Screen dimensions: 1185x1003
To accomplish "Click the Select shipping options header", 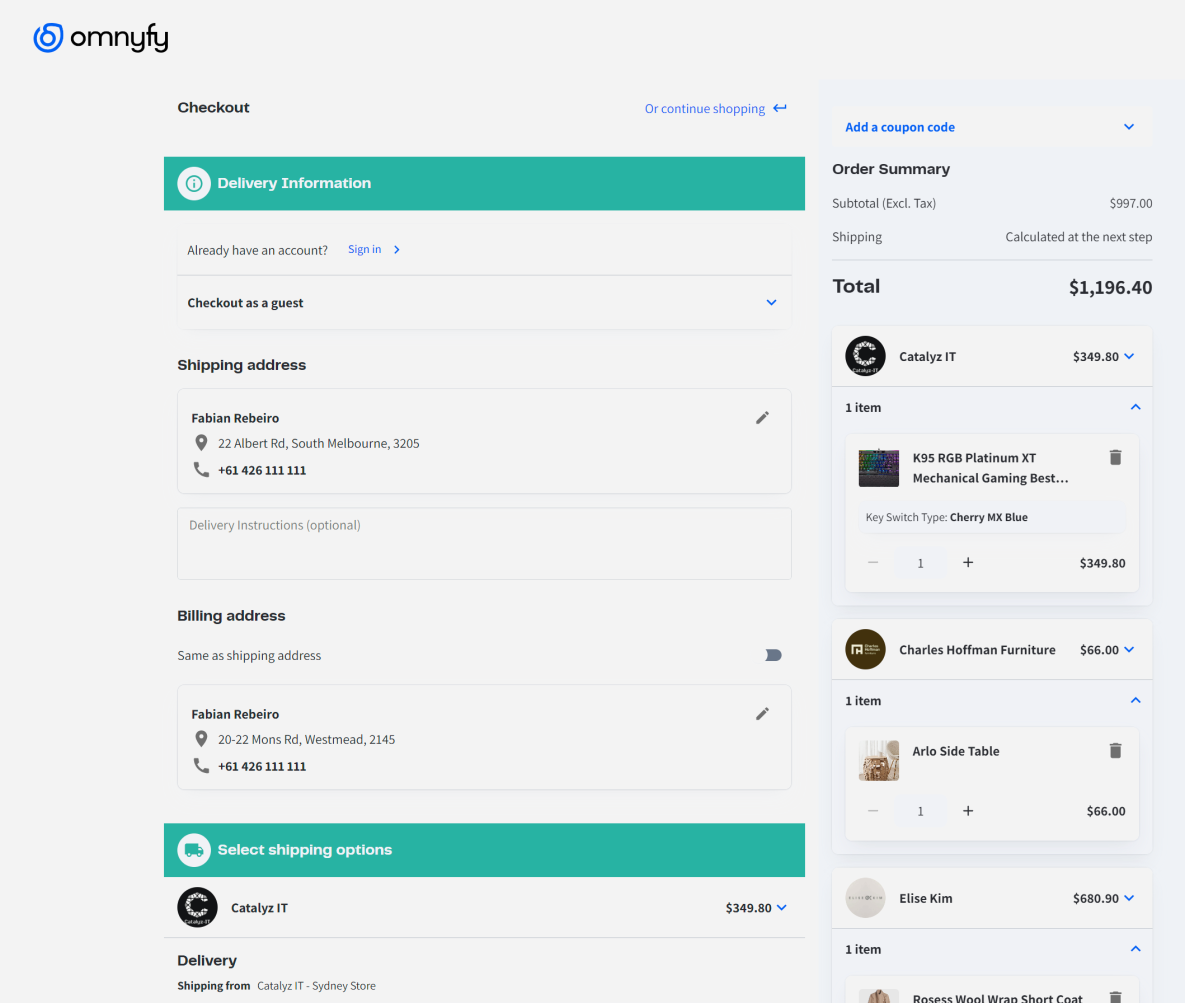I will click(x=305, y=850).
